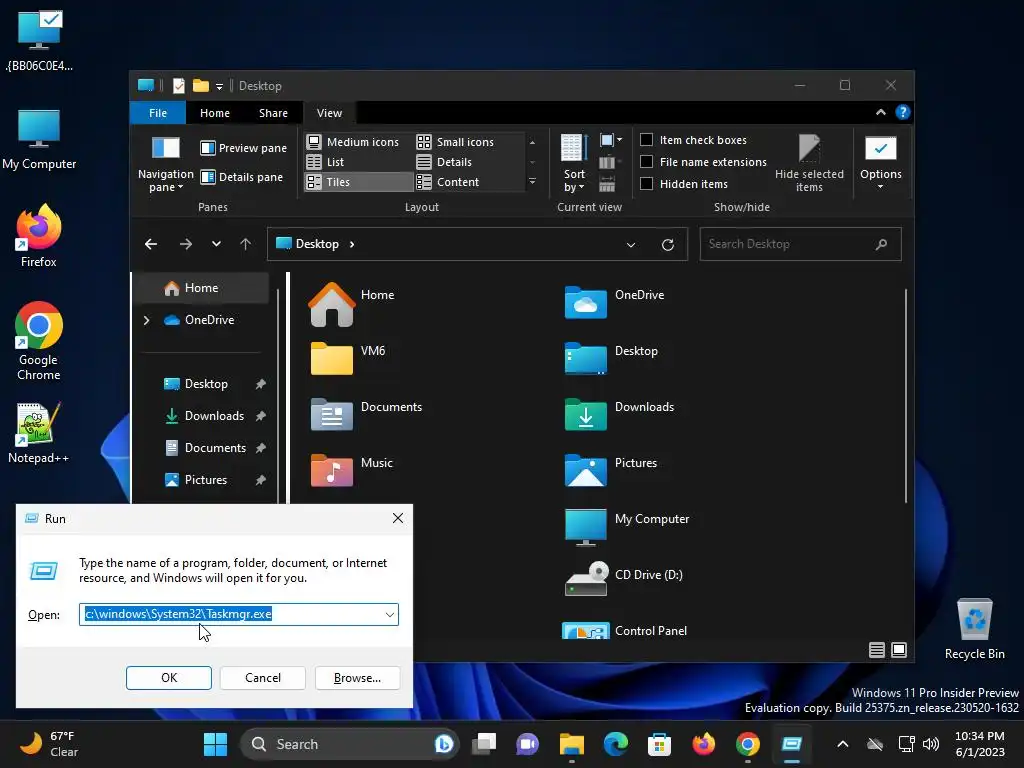1024x768 pixels.
Task: Go up one level arrow
Action: (246, 244)
